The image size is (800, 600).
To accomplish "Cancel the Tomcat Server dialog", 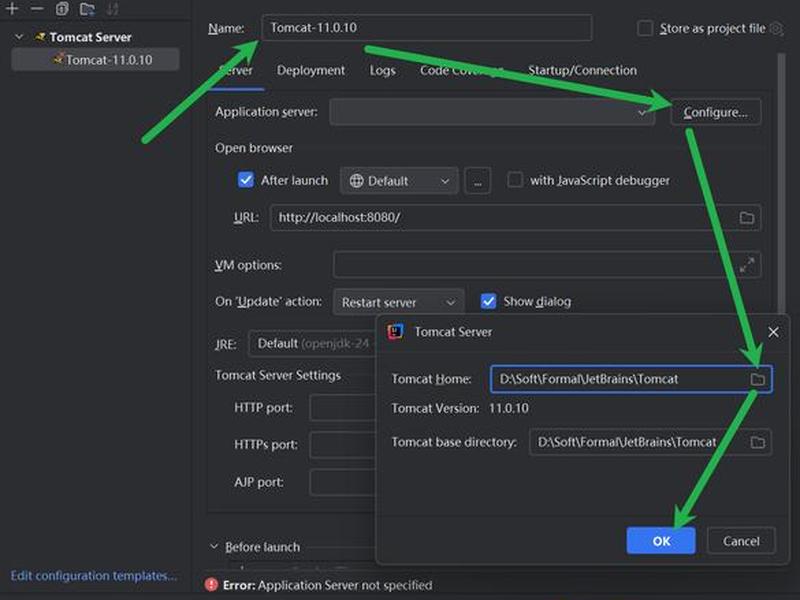I will tap(741, 541).
